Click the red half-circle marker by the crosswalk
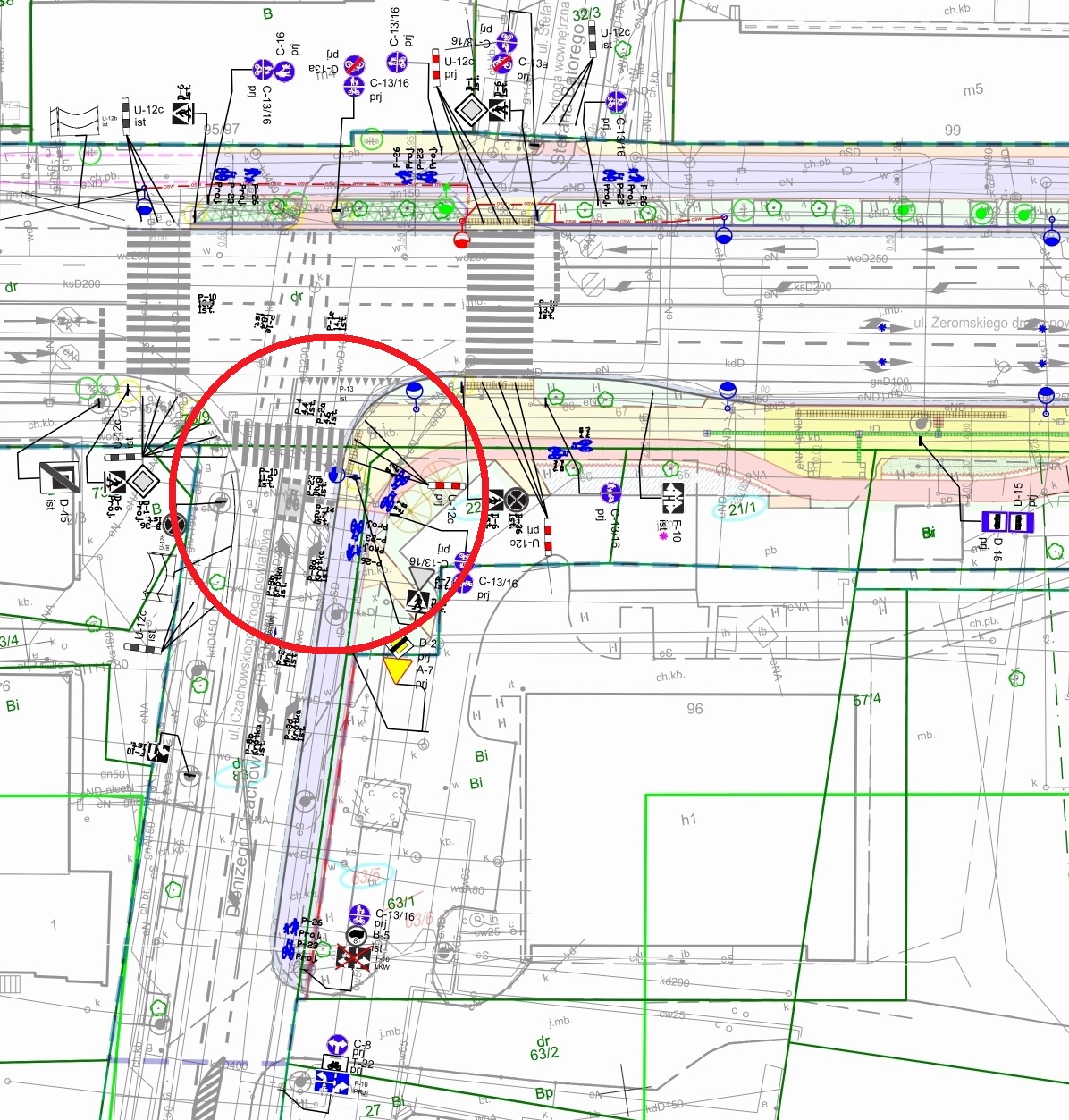 click(x=461, y=238)
